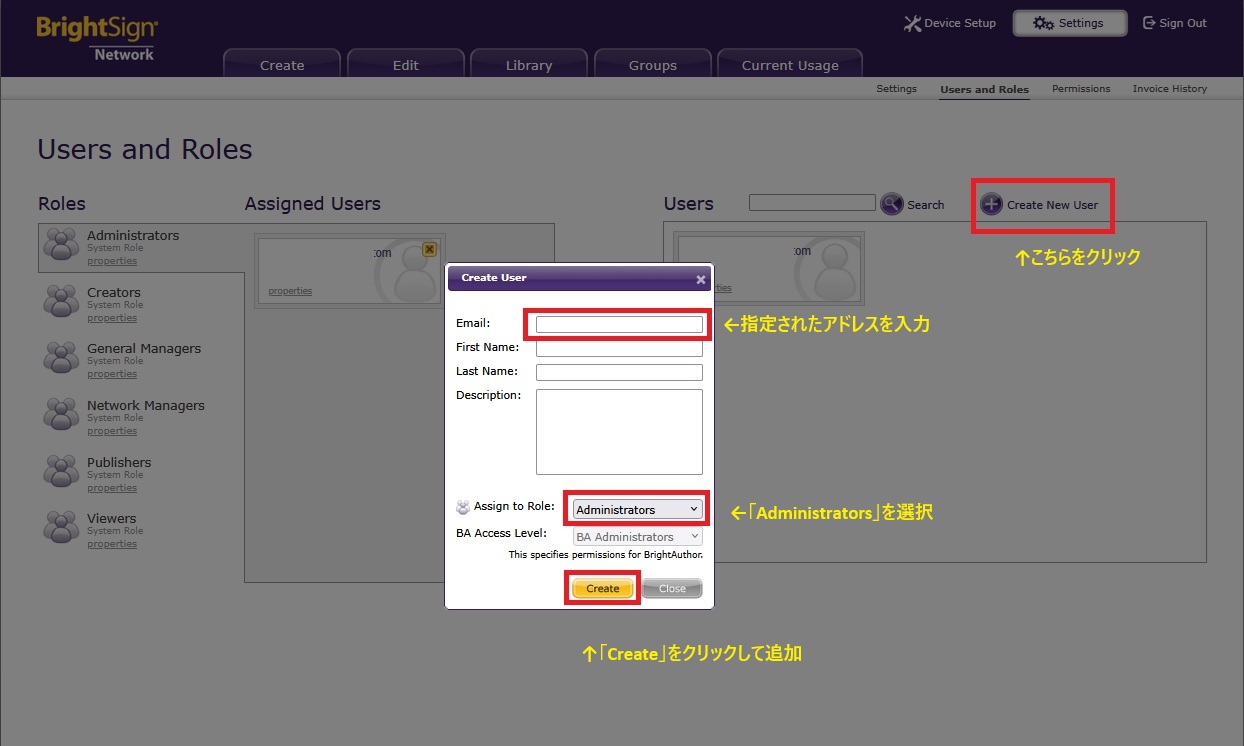Click the Viewers role group icon
1244x746 pixels.
(61, 527)
